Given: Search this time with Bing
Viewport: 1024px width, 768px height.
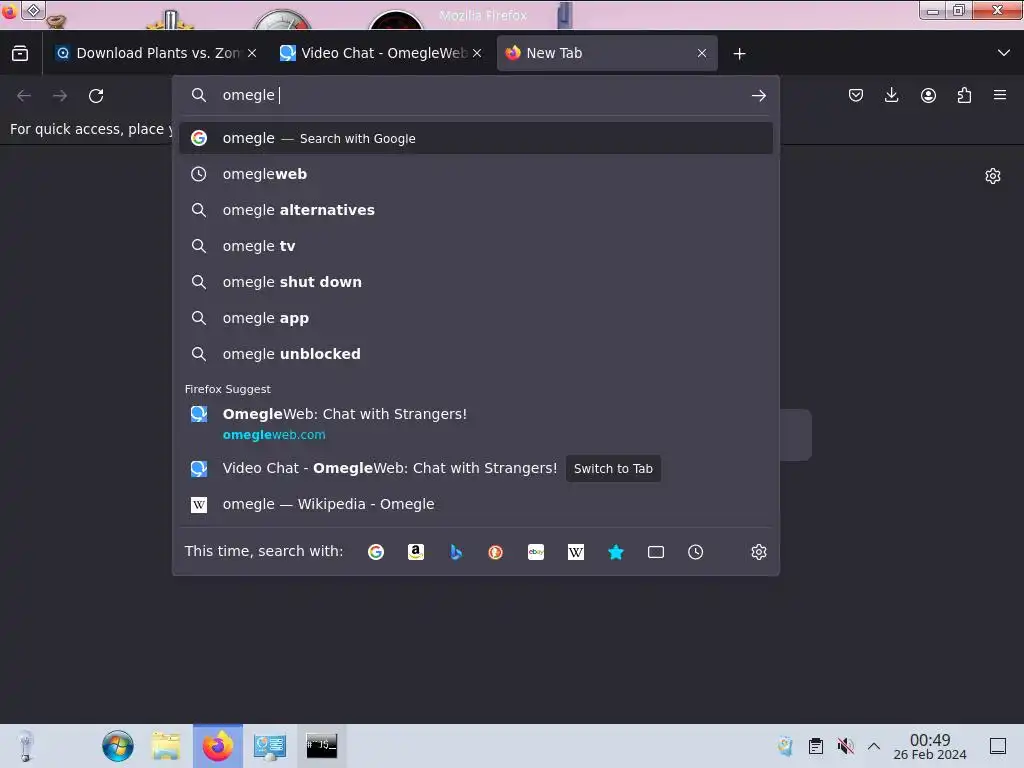Looking at the screenshot, I should click(456, 552).
